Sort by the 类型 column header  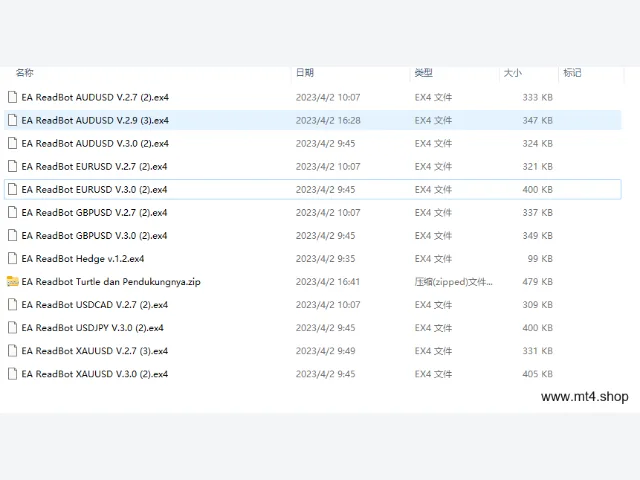click(423, 73)
